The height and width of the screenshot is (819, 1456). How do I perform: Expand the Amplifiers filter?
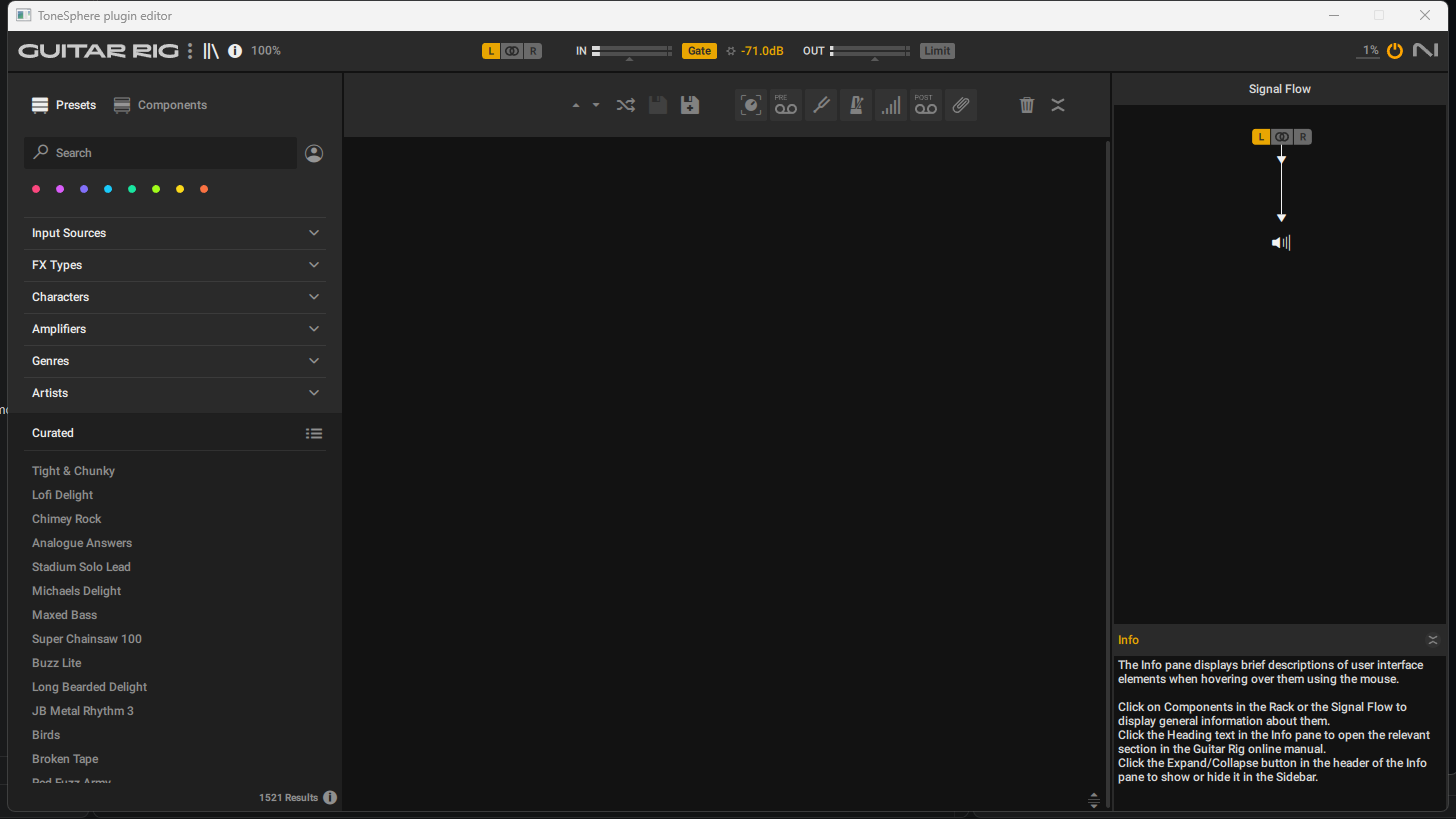click(x=175, y=329)
